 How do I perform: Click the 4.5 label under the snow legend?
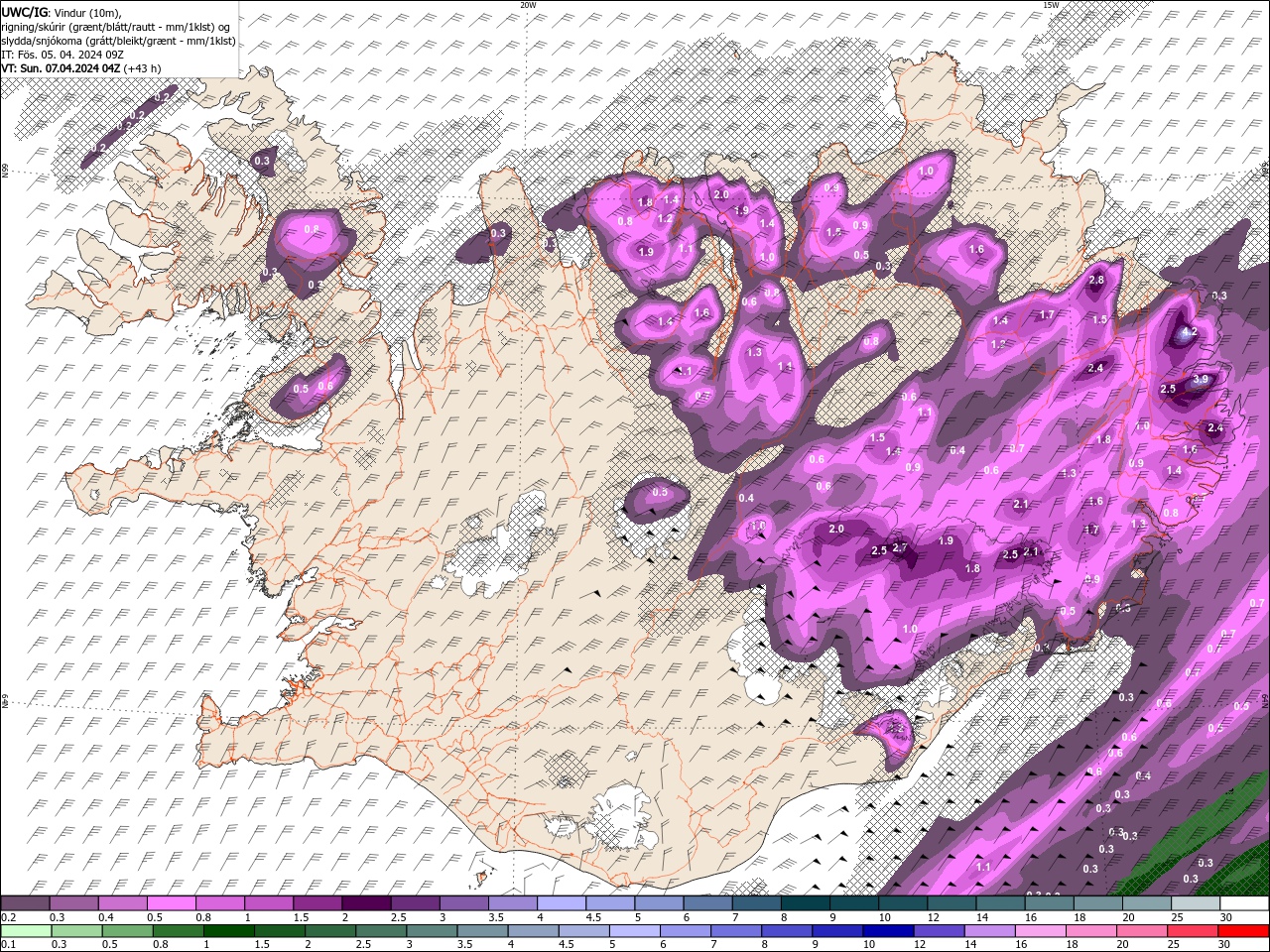tap(593, 917)
